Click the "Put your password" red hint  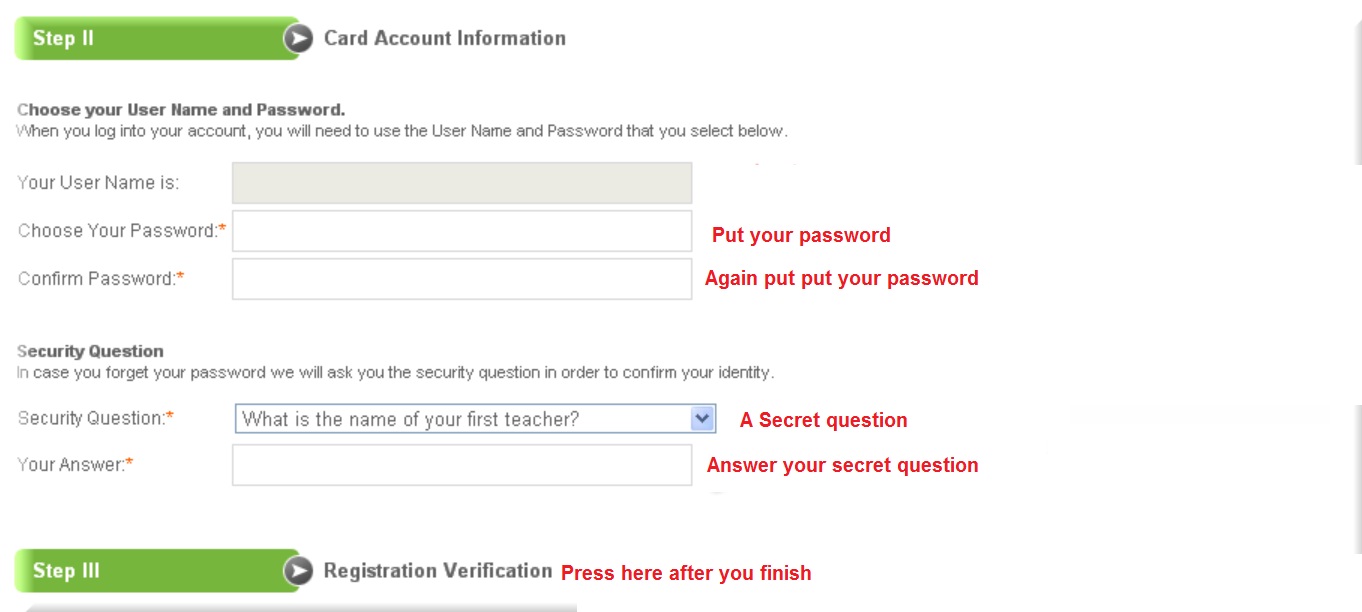coord(801,236)
